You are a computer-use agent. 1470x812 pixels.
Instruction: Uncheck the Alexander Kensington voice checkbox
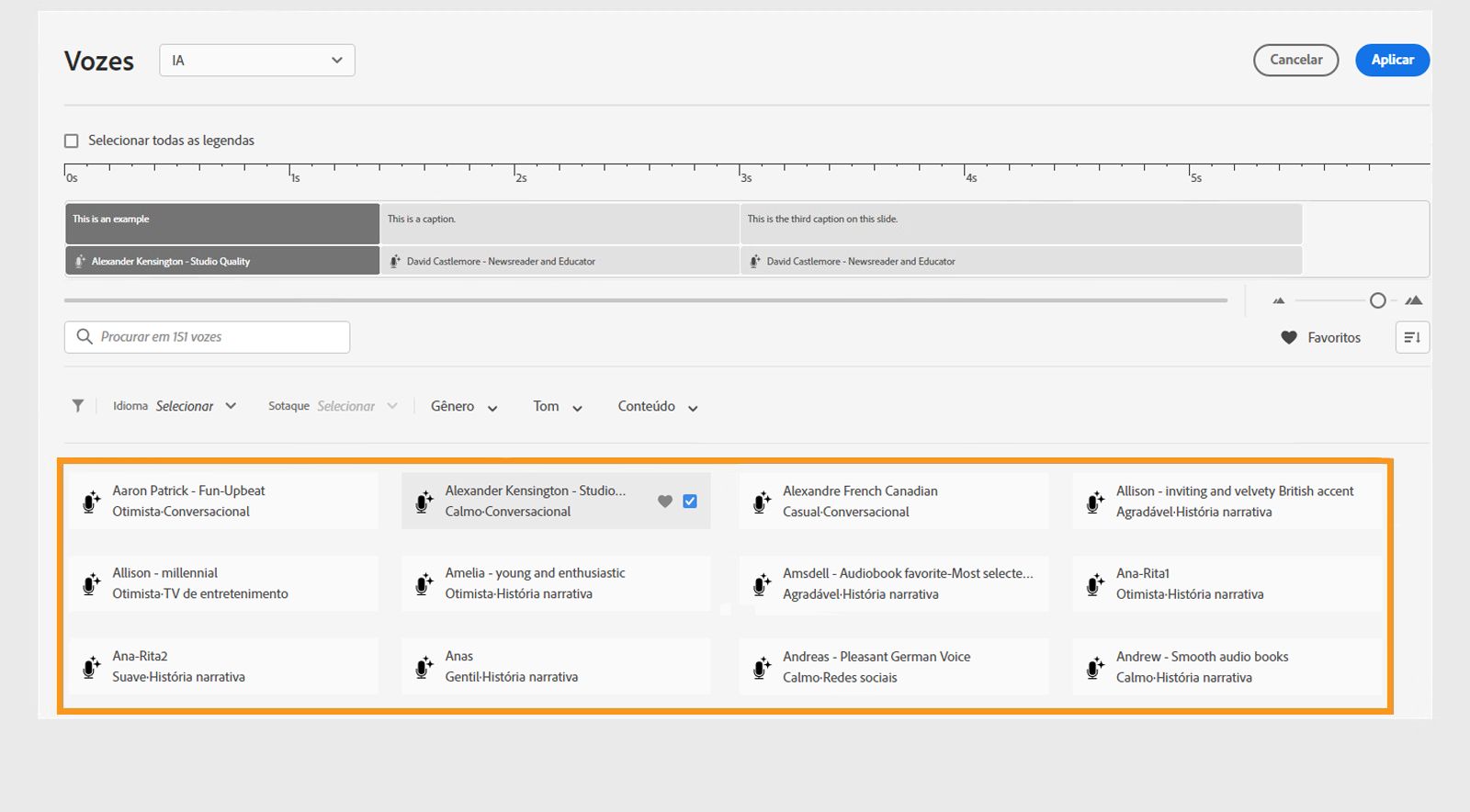tap(690, 502)
